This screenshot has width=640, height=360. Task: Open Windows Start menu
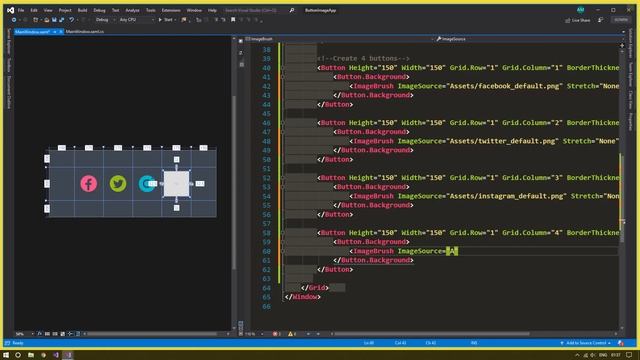tap(6, 355)
